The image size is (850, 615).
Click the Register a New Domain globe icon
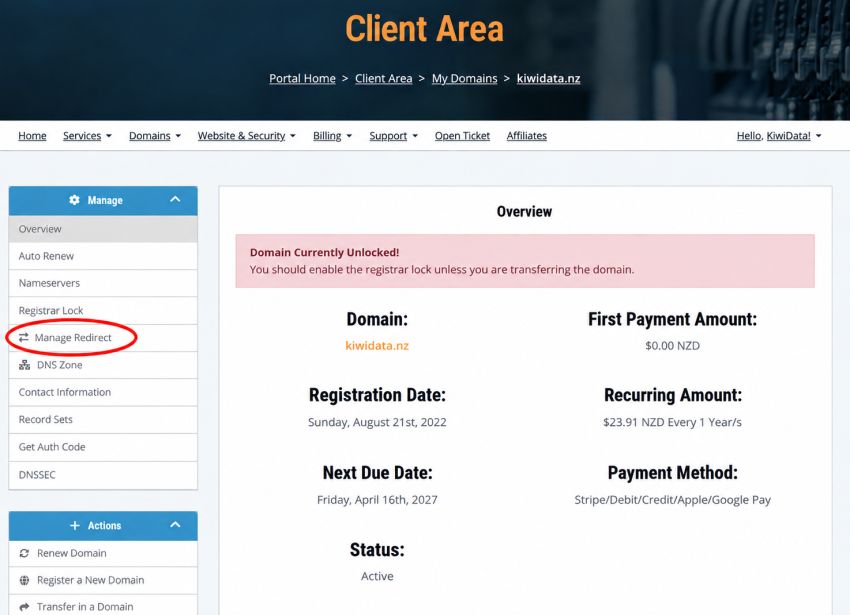click(x=24, y=580)
